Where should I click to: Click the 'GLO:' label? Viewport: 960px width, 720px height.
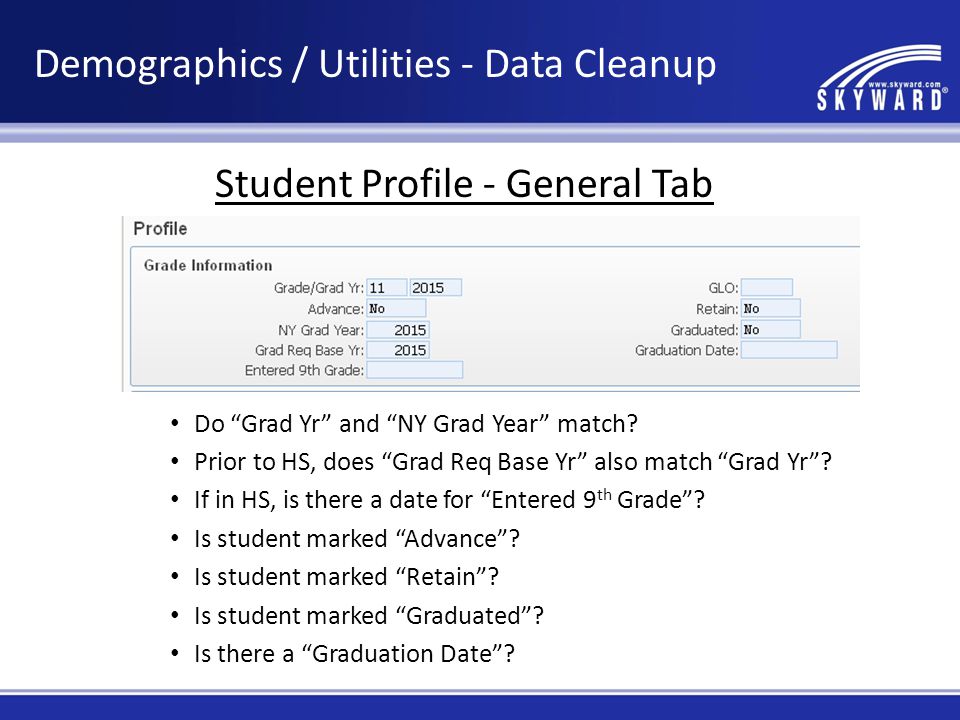[723, 288]
